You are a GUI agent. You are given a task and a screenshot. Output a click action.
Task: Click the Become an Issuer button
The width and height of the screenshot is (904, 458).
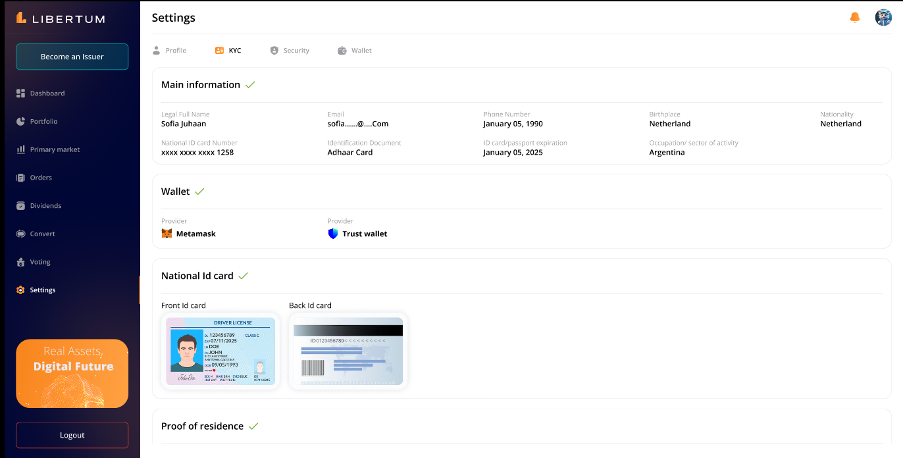click(x=72, y=57)
